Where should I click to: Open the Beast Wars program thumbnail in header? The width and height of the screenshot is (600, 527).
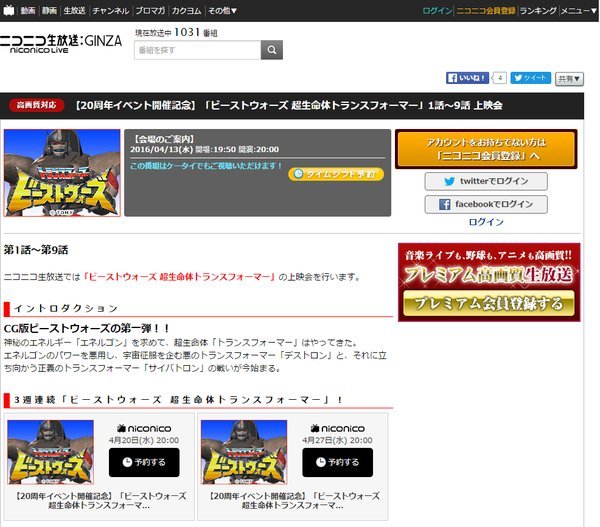click(62, 173)
